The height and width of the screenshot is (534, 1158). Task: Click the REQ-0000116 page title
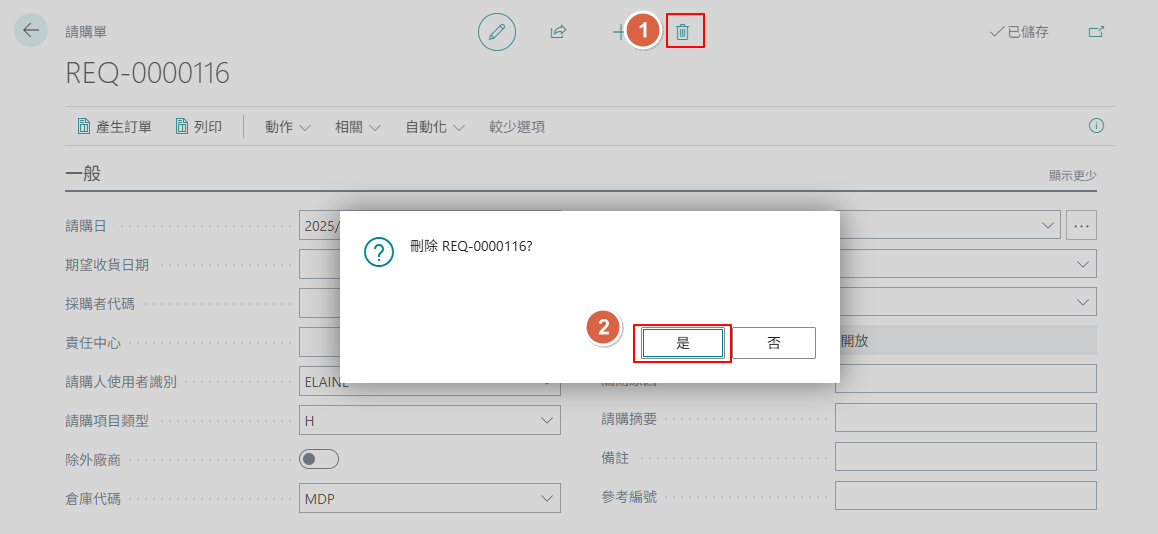[148, 73]
